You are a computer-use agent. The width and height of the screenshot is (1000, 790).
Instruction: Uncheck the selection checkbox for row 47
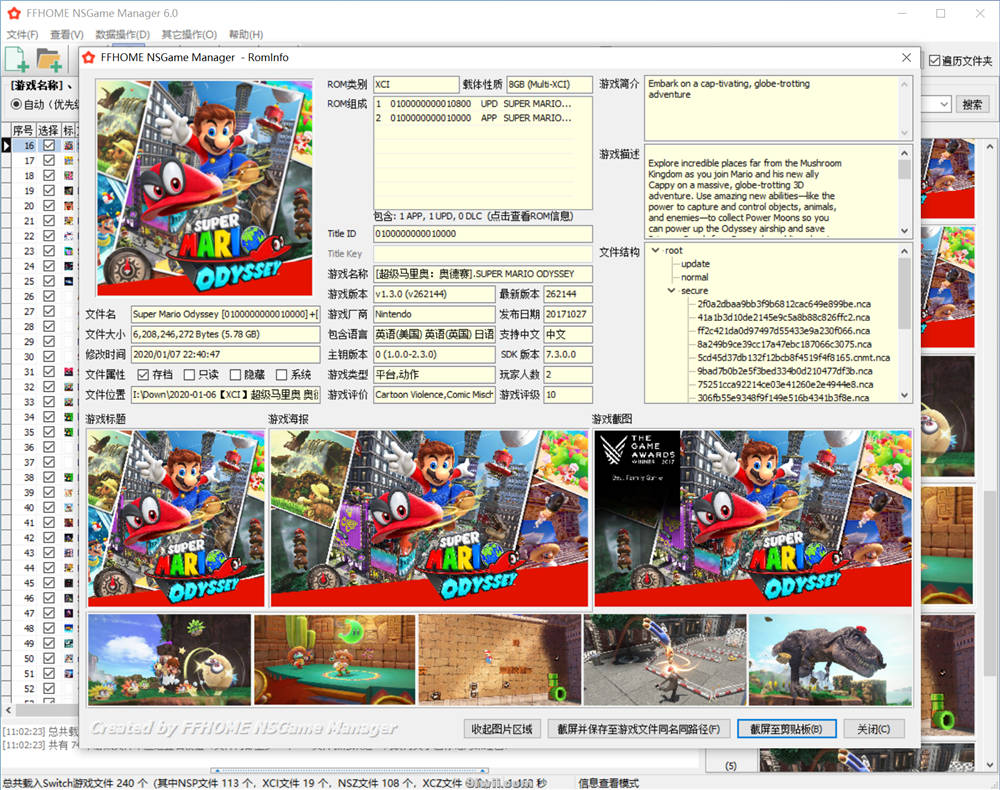point(49,613)
